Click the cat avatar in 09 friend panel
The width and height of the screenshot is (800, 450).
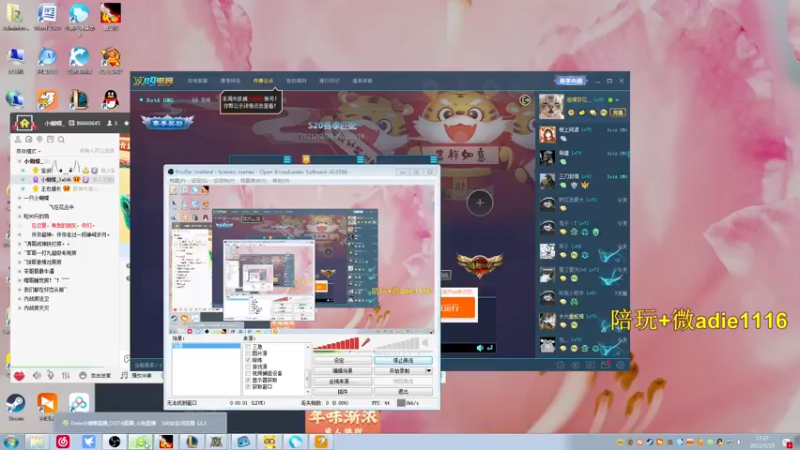551,106
